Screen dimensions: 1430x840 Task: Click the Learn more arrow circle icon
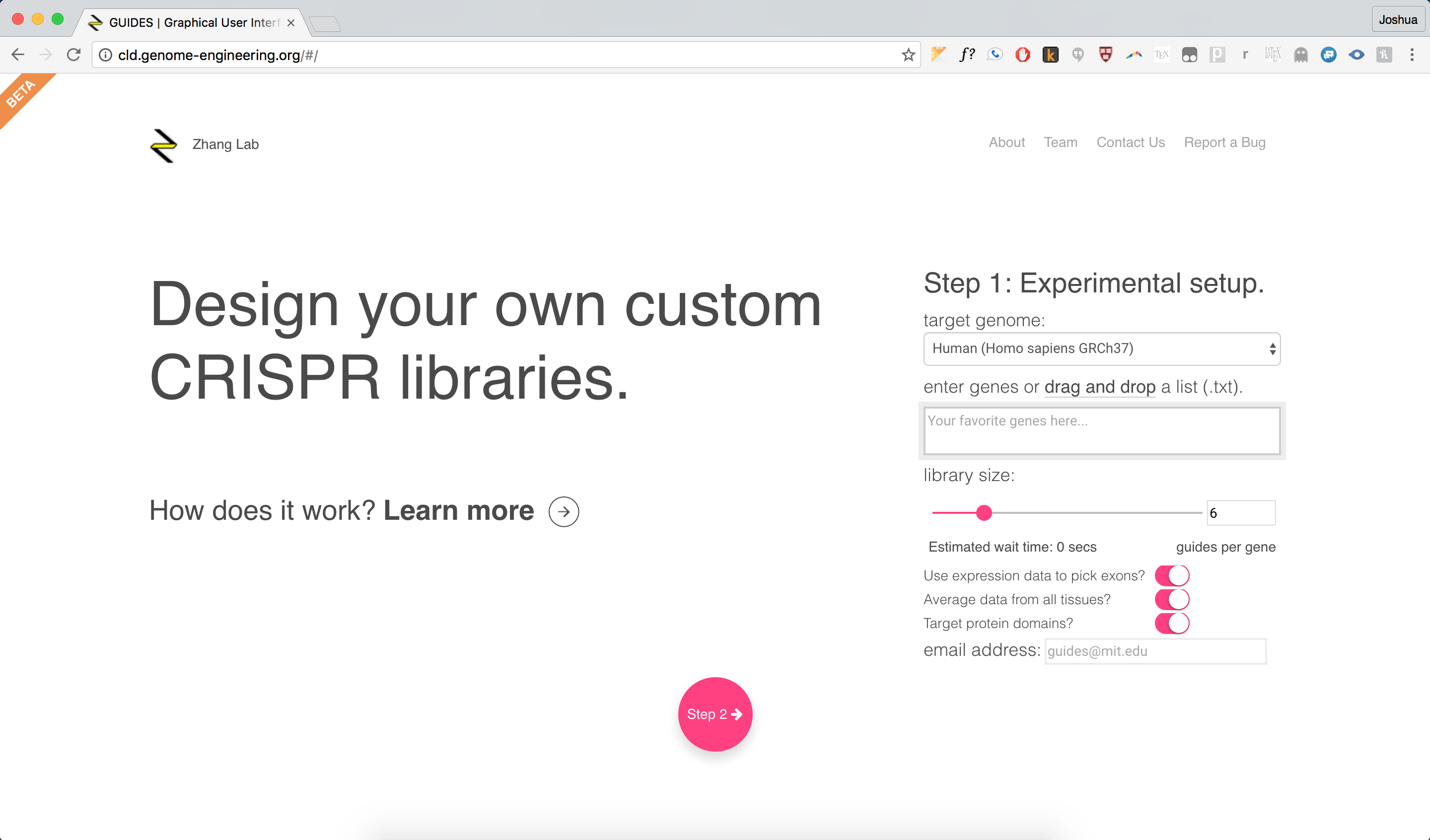(563, 511)
